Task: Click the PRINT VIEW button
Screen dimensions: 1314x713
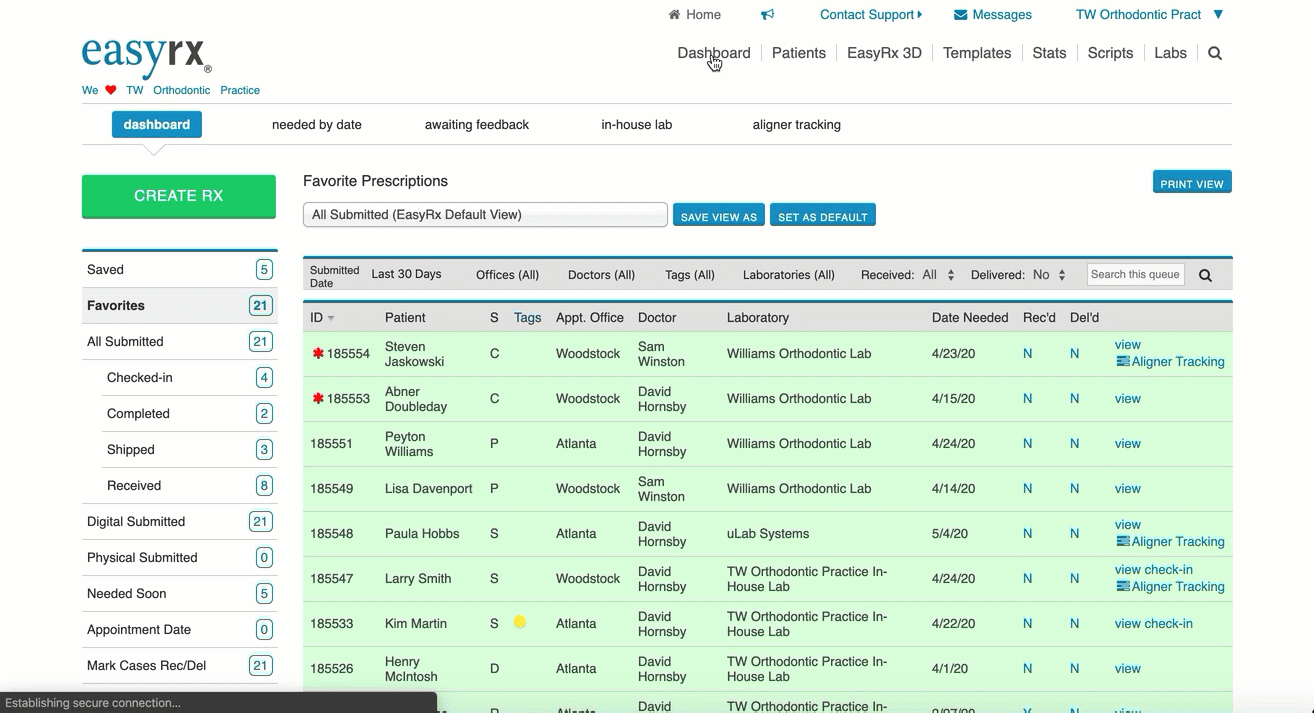Action: (x=1192, y=183)
